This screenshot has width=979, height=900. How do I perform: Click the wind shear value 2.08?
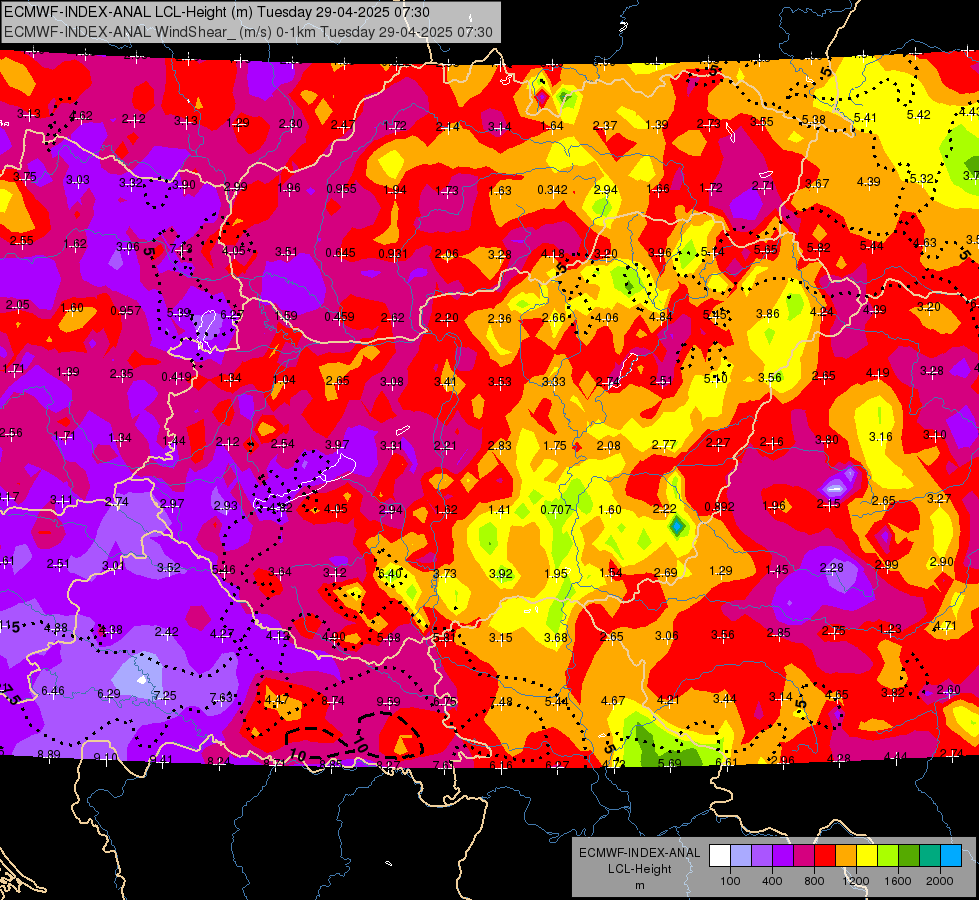coord(609,446)
